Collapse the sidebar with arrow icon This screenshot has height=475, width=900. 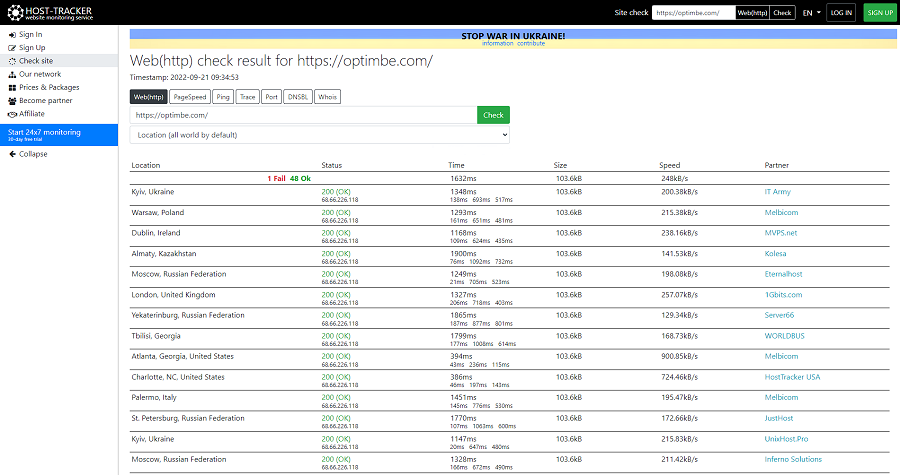(12, 154)
